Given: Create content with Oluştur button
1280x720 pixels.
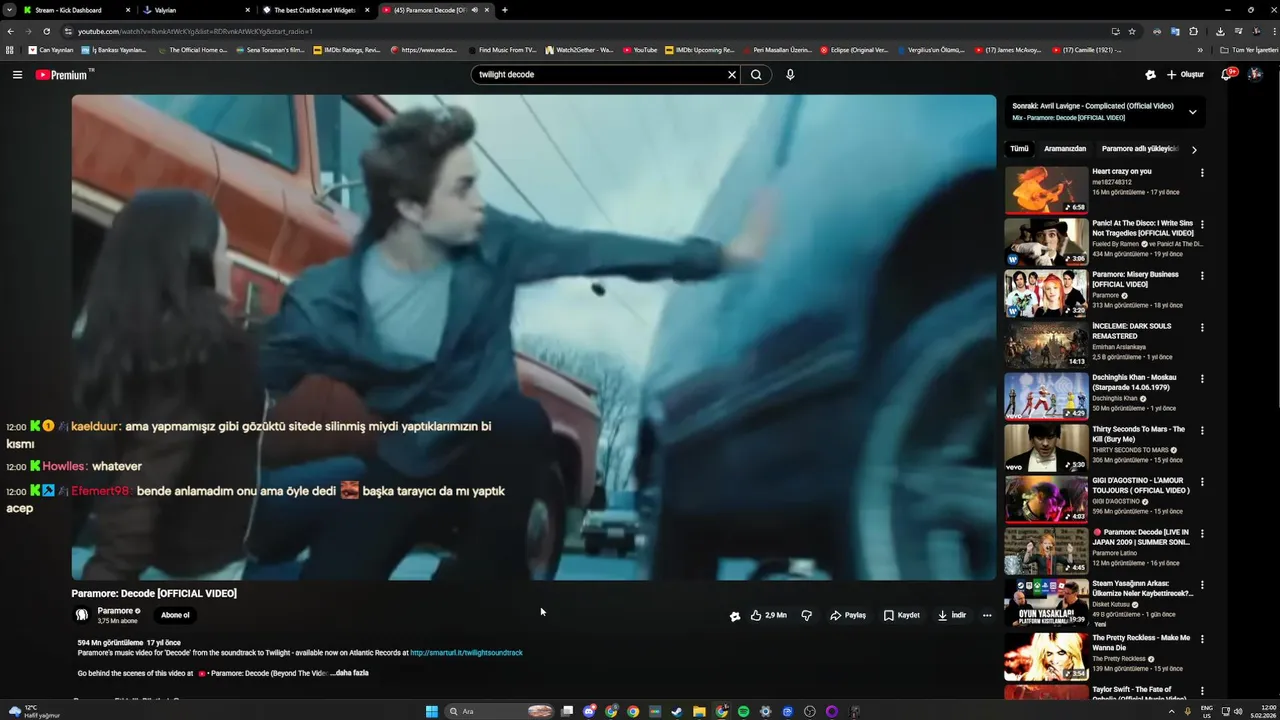Looking at the screenshot, I should (1185, 75).
